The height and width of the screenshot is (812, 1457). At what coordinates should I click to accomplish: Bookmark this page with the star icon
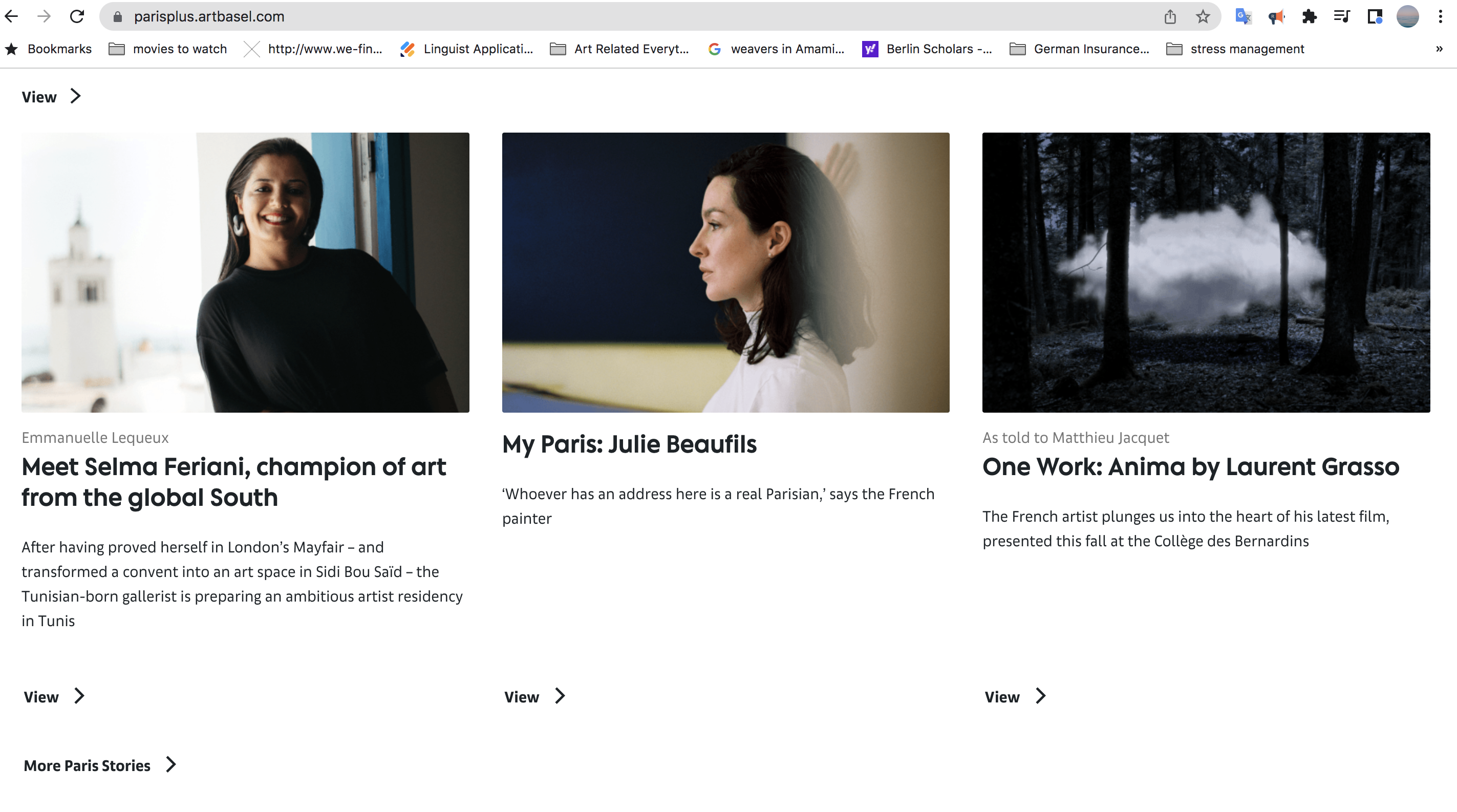click(x=1203, y=16)
